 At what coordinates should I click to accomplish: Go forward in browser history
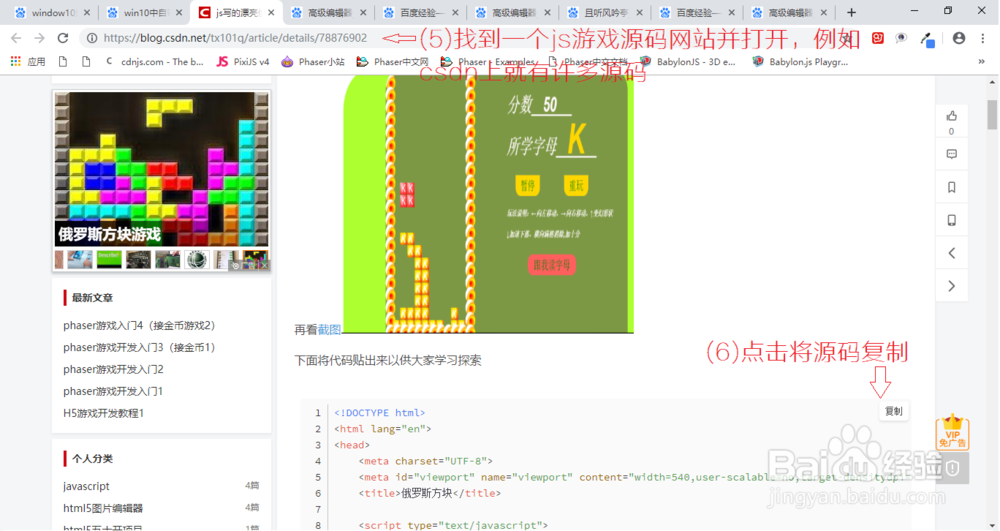[40, 38]
